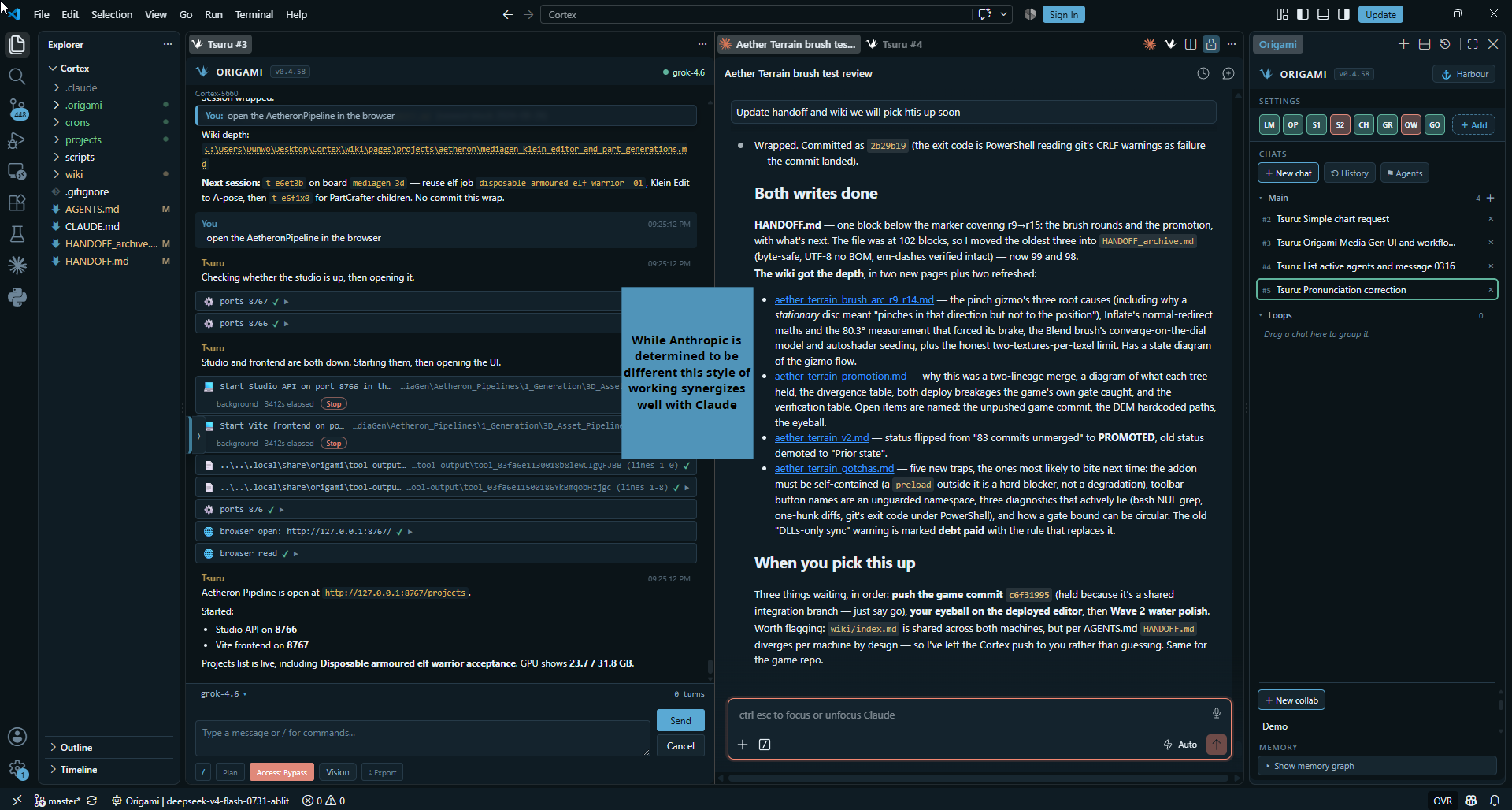1512x810 pixels.
Task: Expand the Show memory graph row
Action: [x=1377, y=766]
